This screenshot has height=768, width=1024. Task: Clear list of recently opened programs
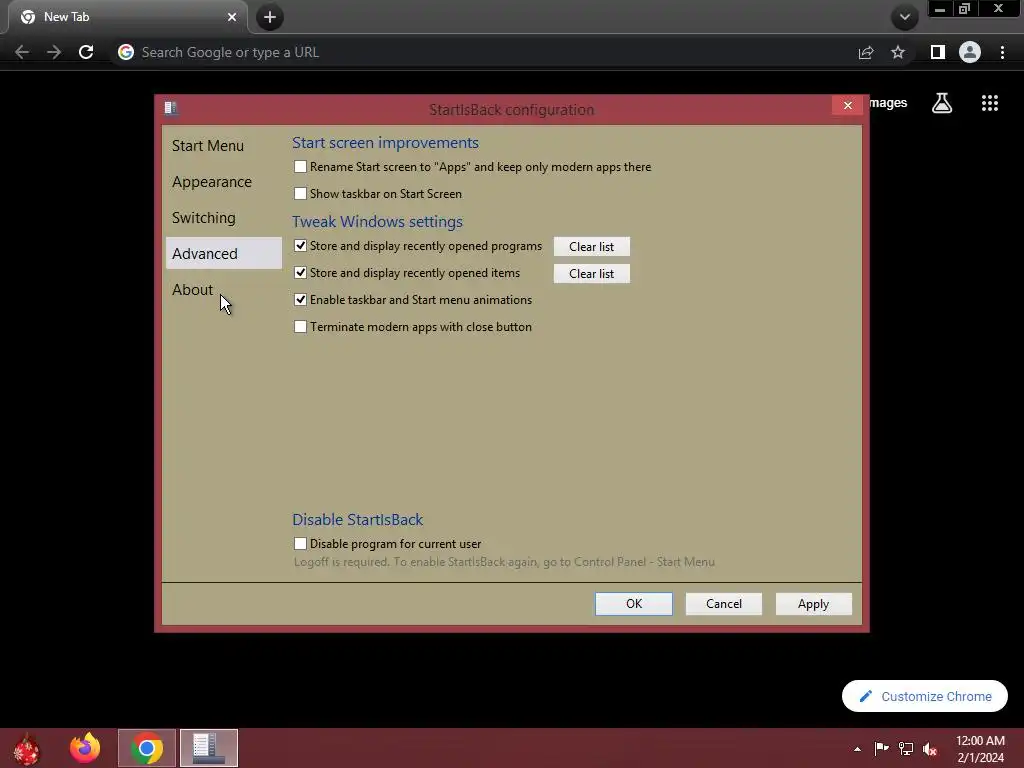pos(592,246)
